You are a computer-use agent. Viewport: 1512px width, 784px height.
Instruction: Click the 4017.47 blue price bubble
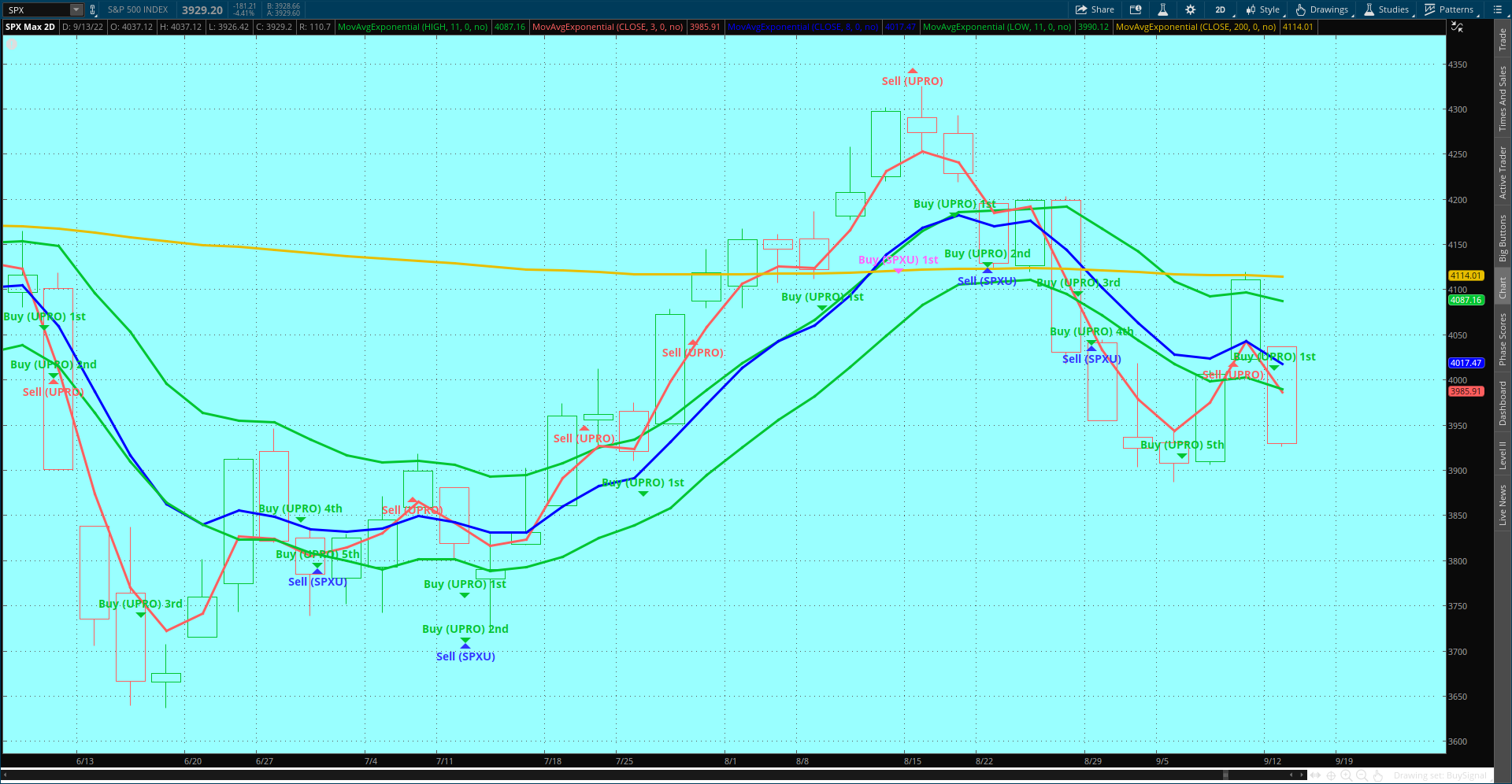coord(1466,363)
